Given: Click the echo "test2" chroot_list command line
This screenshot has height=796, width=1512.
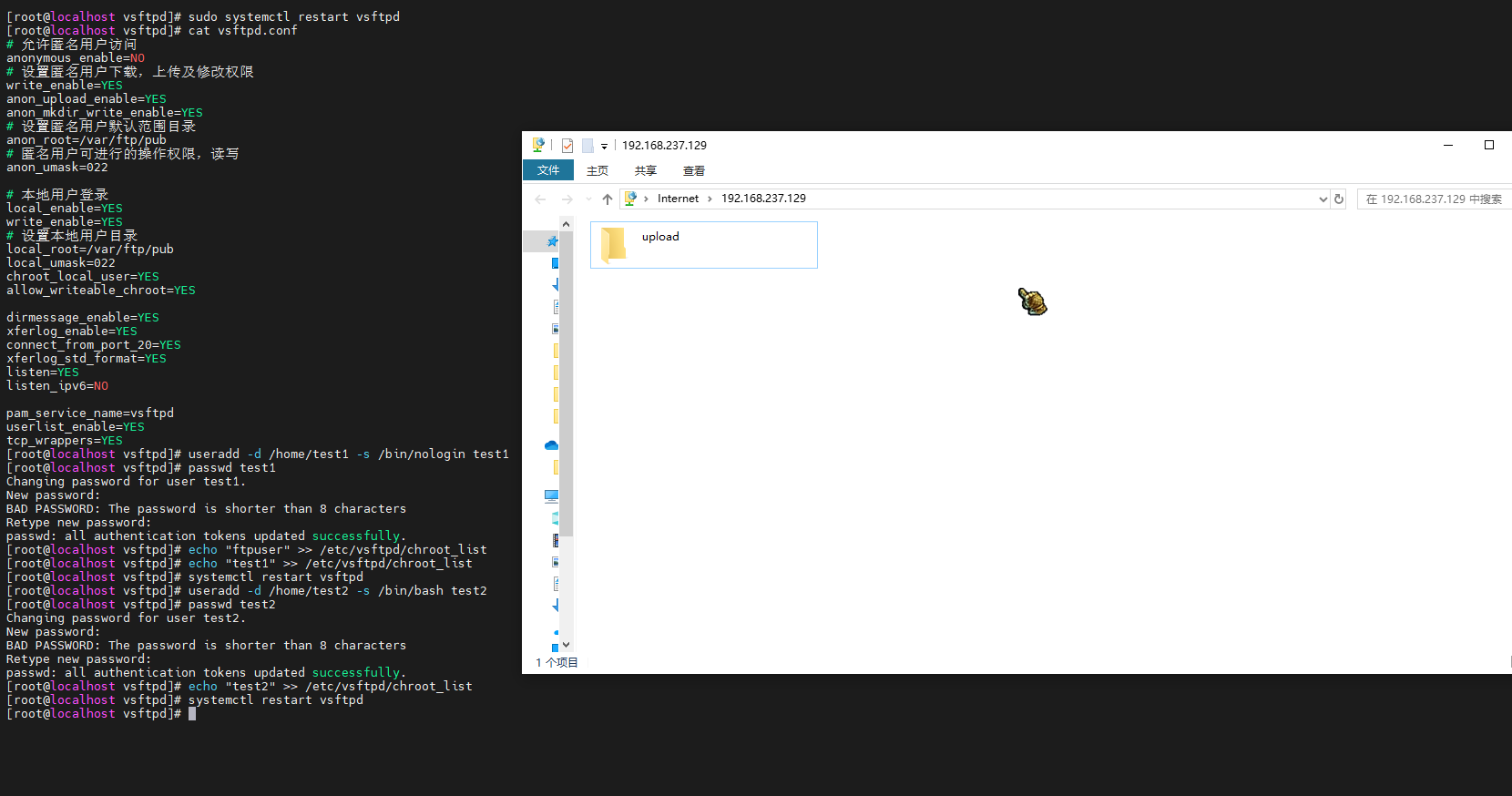Looking at the screenshot, I should pyautogui.click(x=240, y=687).
